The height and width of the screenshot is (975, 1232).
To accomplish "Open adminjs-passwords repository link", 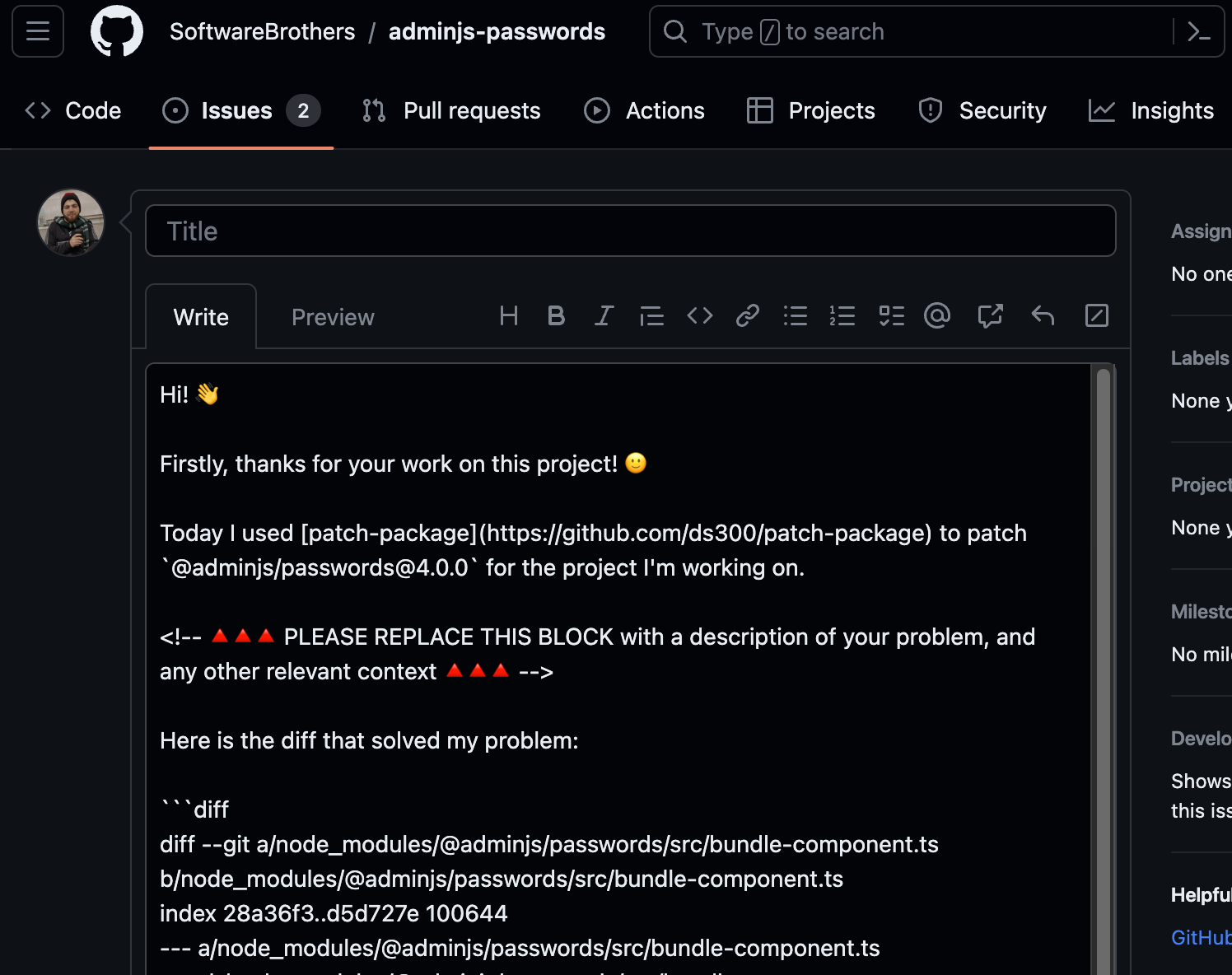I will pos(497,31).
